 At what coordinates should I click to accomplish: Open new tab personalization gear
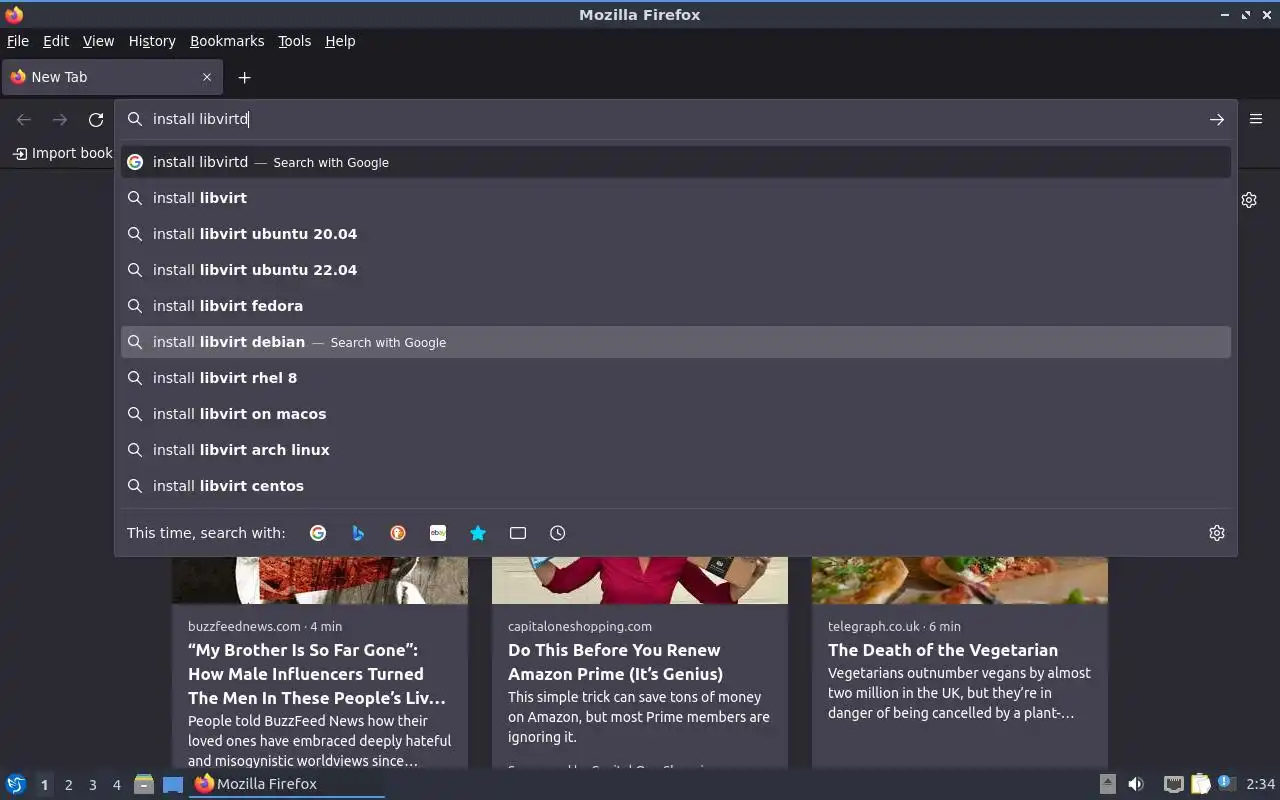pyautogui.click(x=1249, y=200)
